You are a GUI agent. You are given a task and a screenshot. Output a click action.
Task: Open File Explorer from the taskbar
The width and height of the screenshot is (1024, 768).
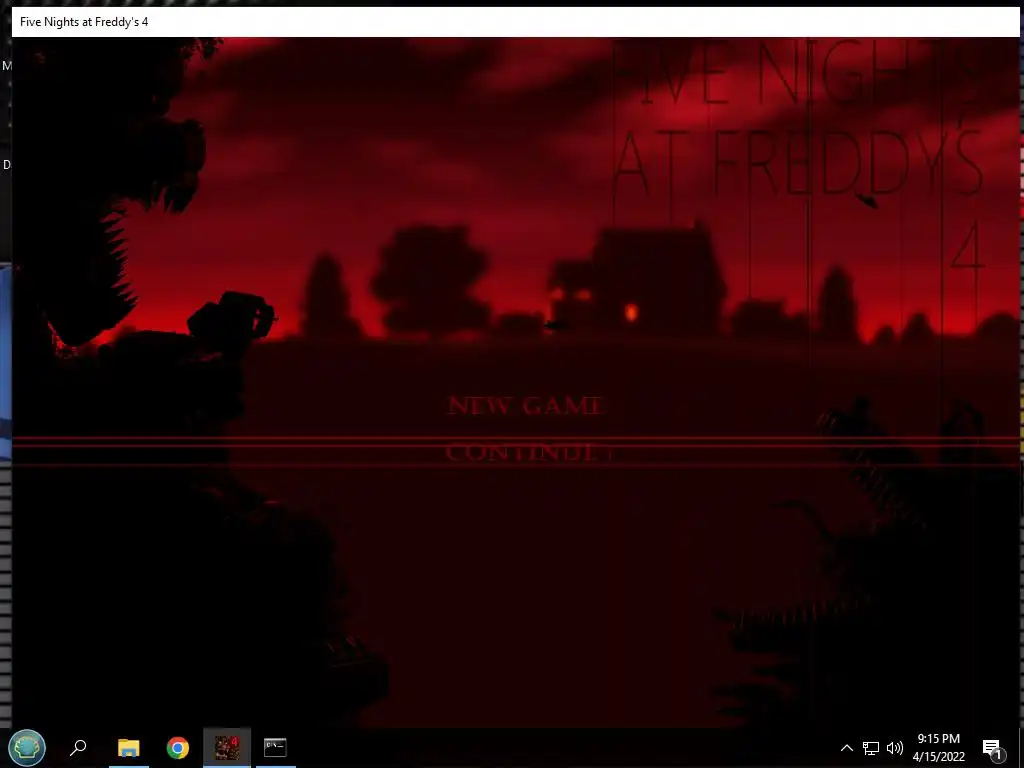129,747
